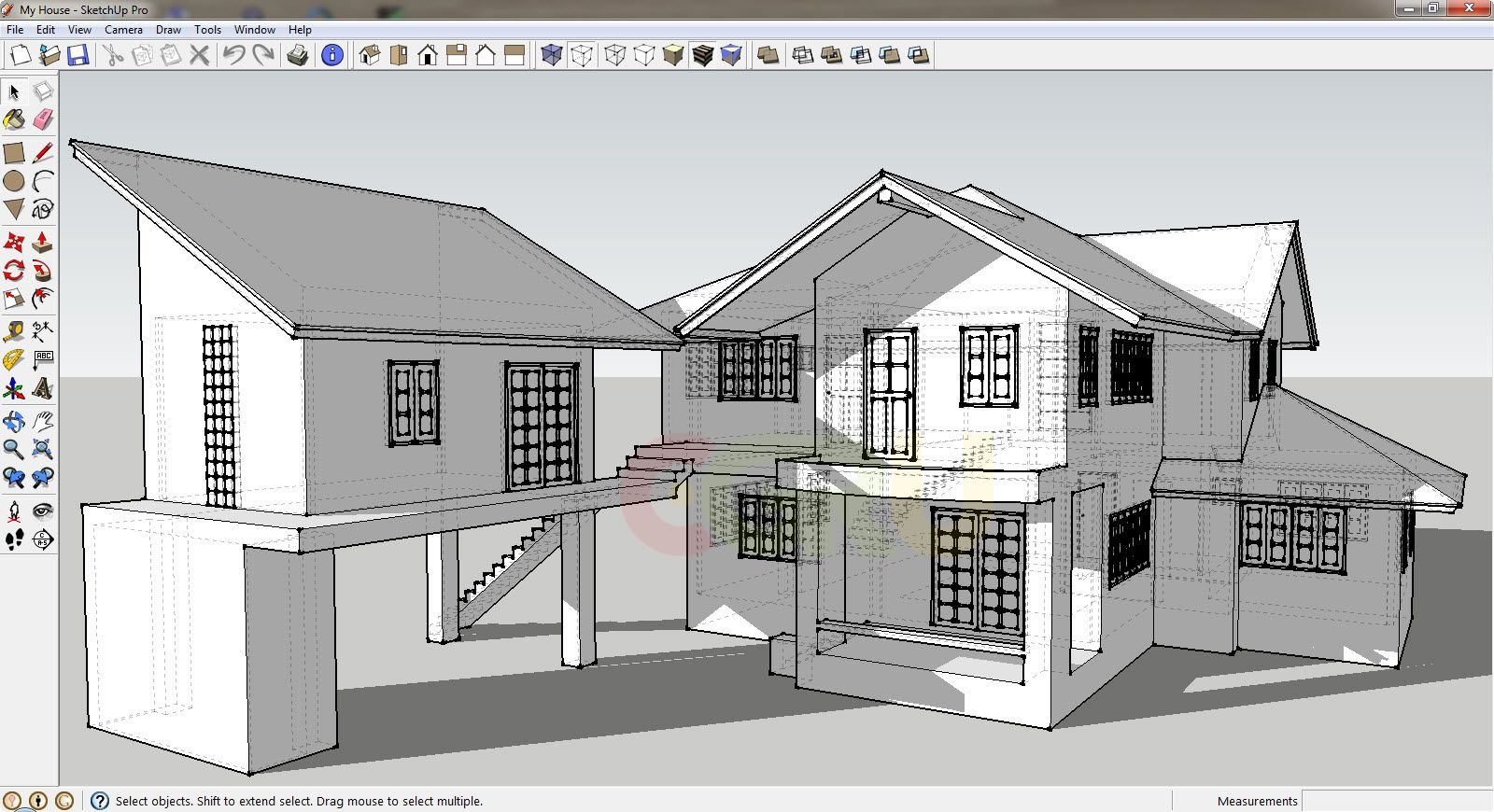Choose the Make Component tool
The width and height of the screenshot is (1494, 812).
tap(42, 91)
